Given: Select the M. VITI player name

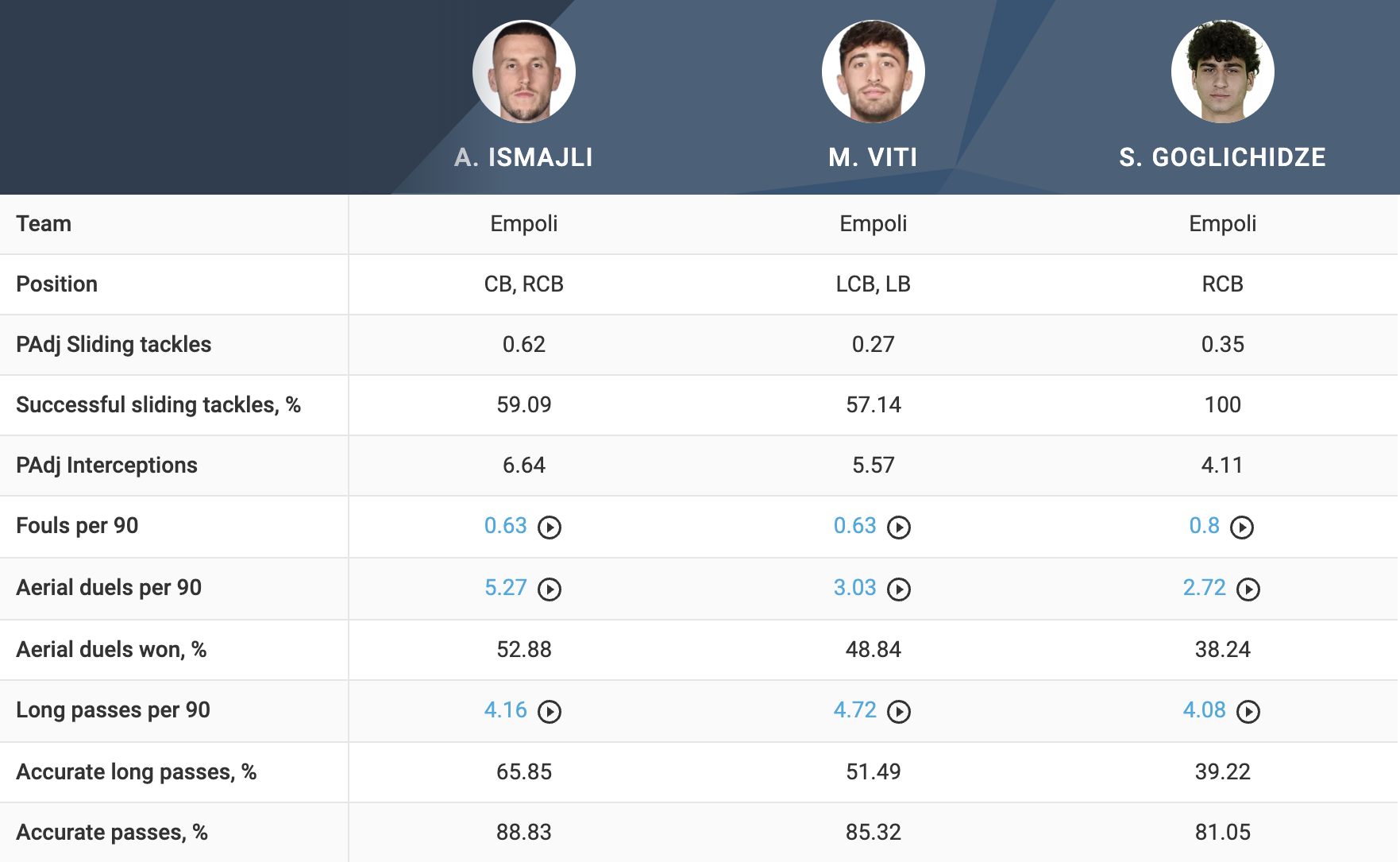Looking at the screenshot, I should 874,157.
